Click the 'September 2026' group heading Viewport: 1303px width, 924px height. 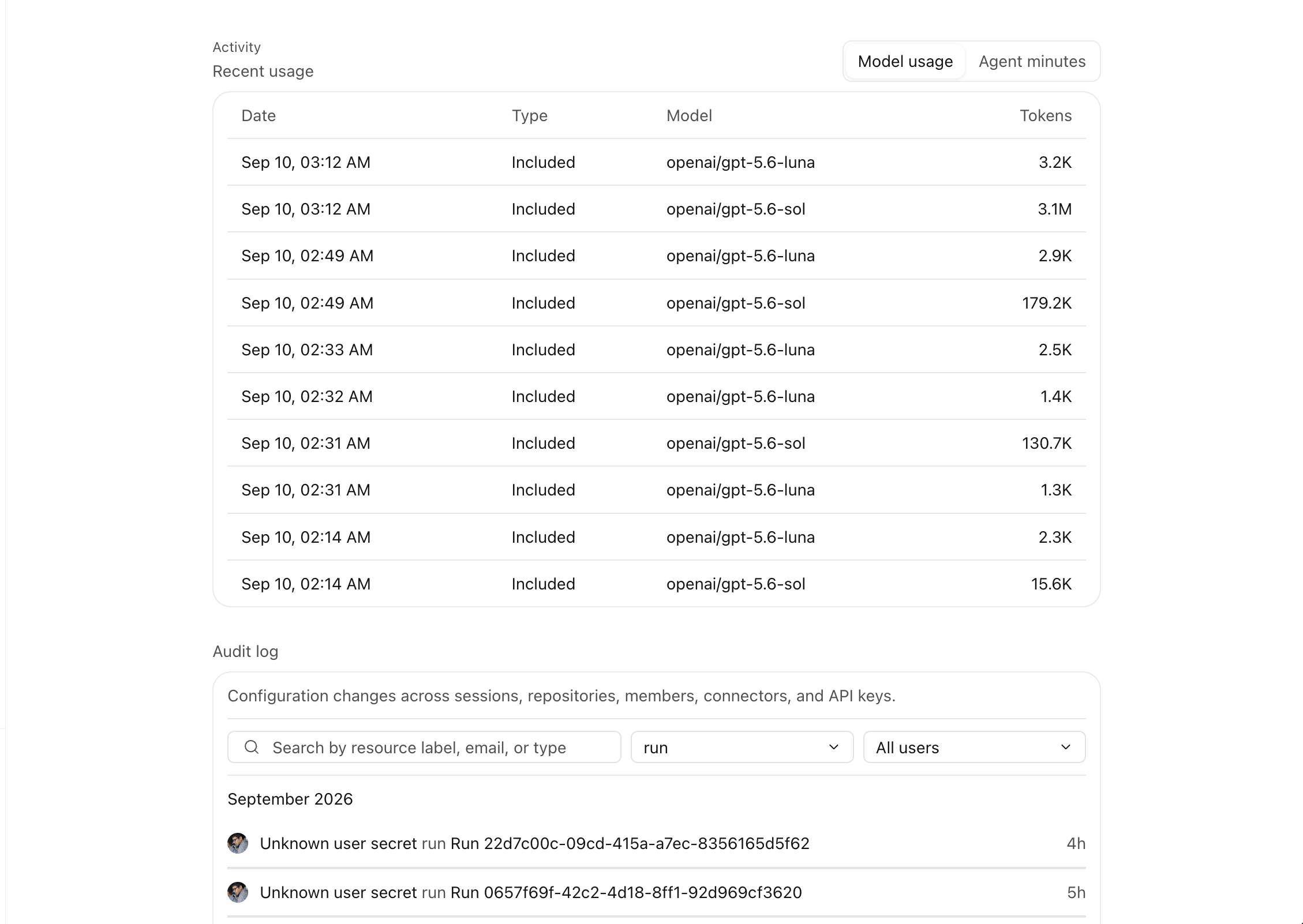coord(290,799)
